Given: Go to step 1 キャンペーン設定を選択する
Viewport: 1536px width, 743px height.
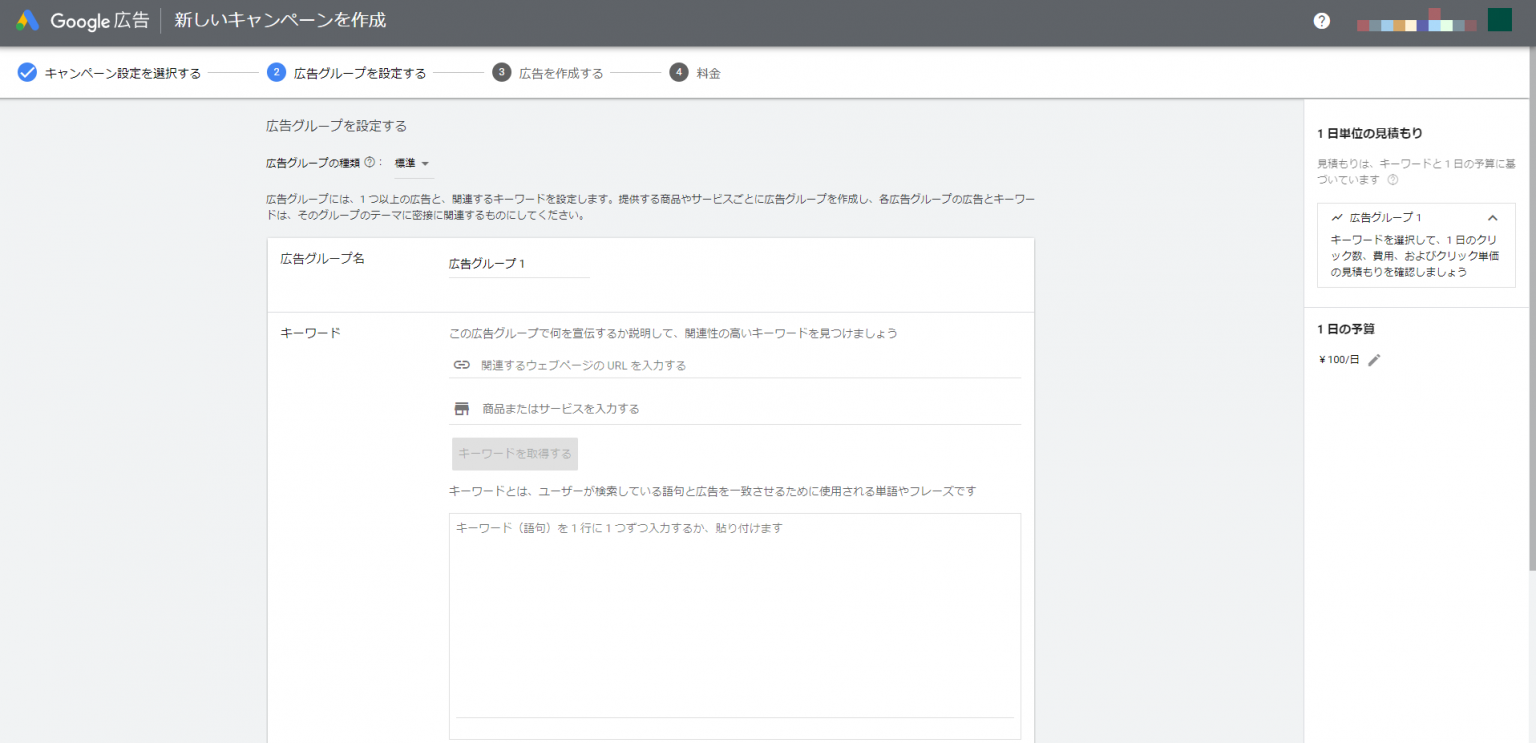Looking at the screenshot, I should [x=109, y=73].
